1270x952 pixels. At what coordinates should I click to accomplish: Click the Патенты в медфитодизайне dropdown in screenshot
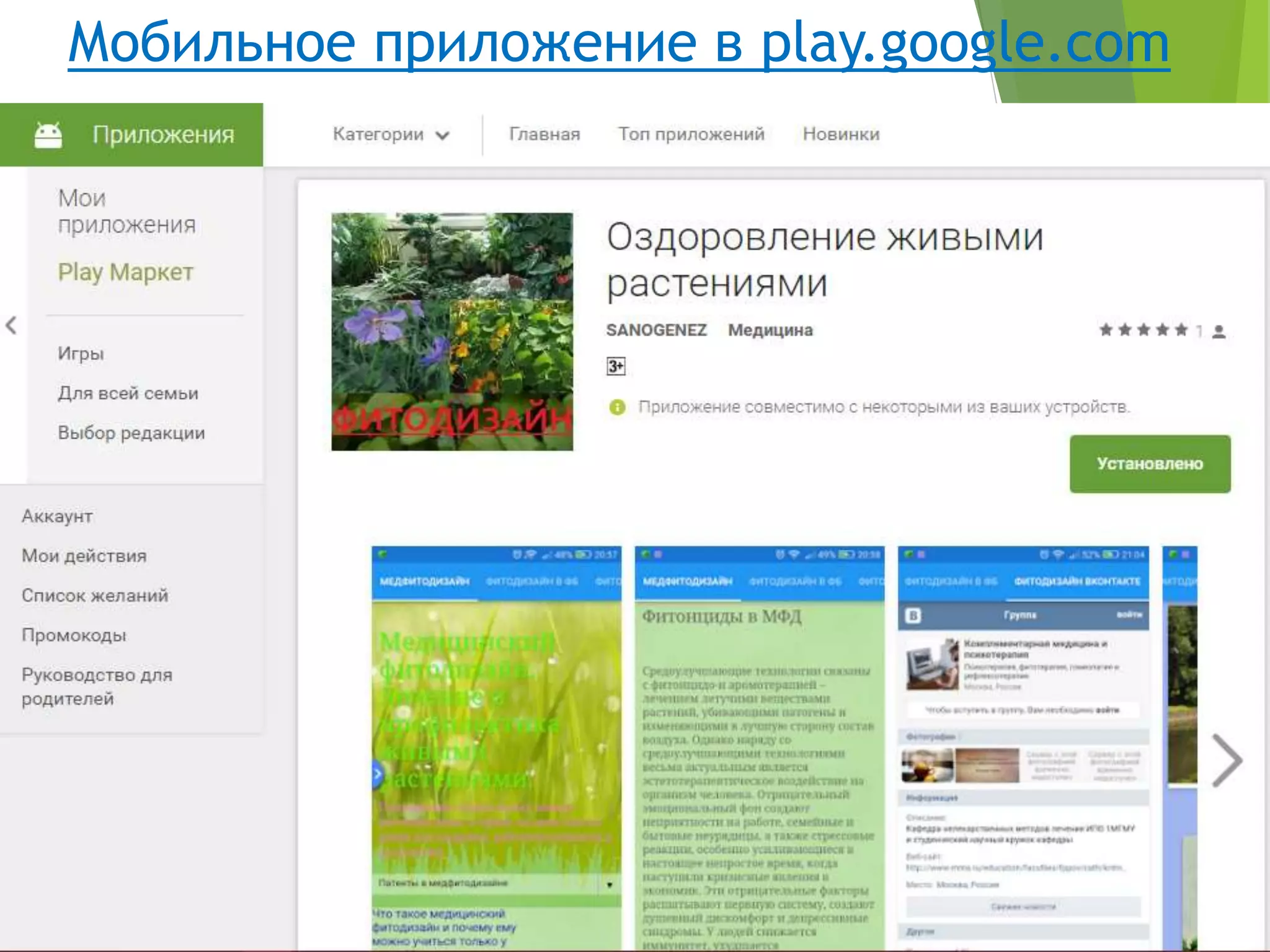click(496, 883)
